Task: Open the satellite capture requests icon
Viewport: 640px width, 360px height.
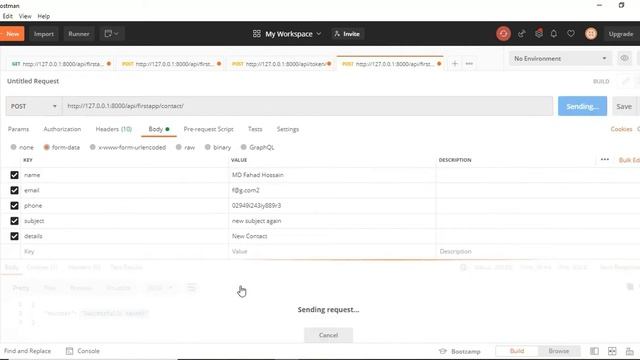Action: coord(521,34)
